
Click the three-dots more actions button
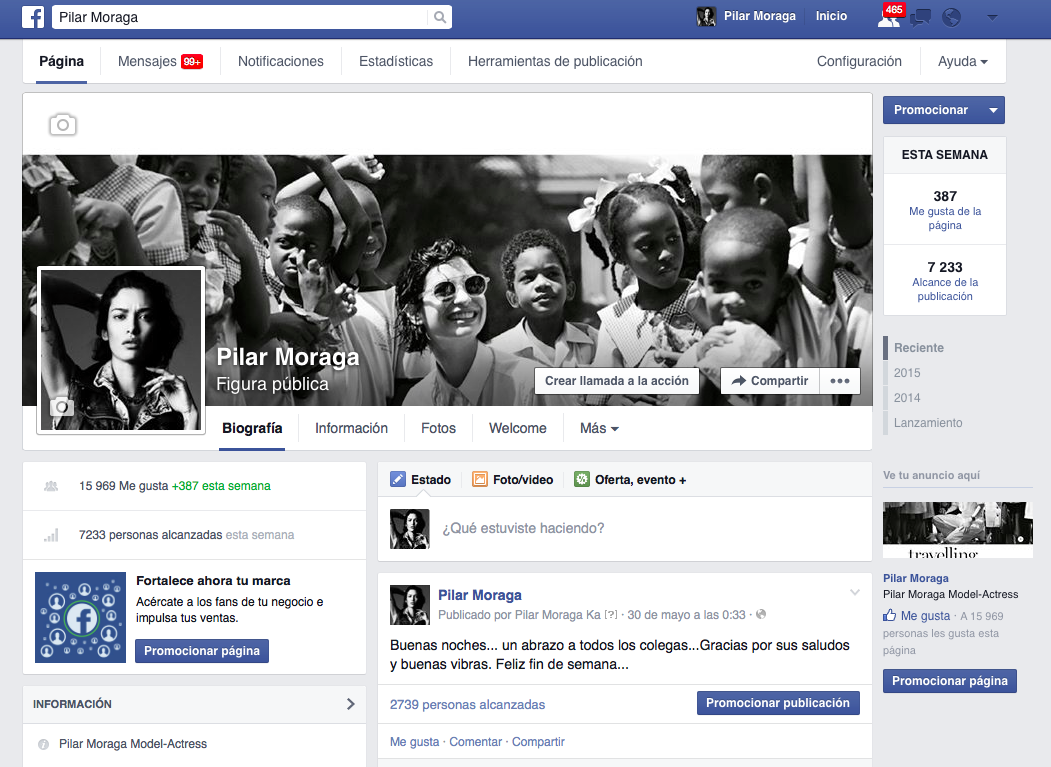(840, 381)
